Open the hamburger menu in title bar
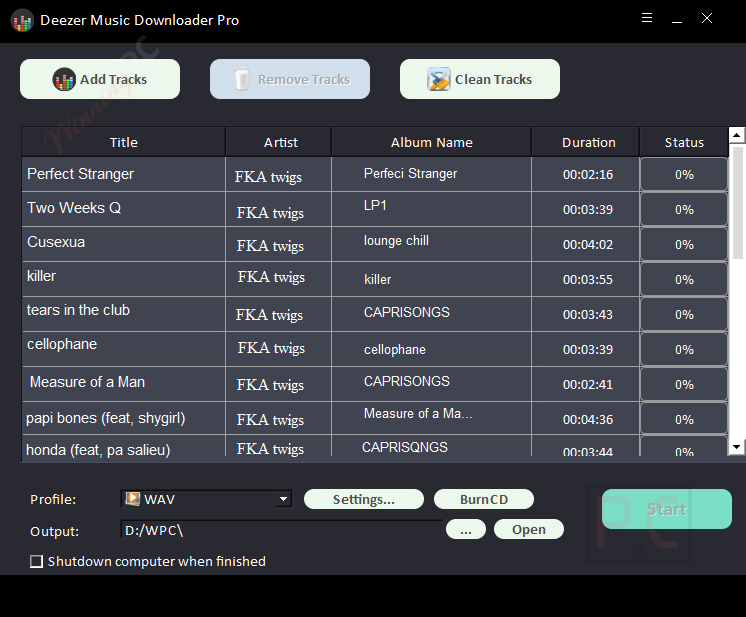This screenshot has width=746, height=617. [647, 18]
